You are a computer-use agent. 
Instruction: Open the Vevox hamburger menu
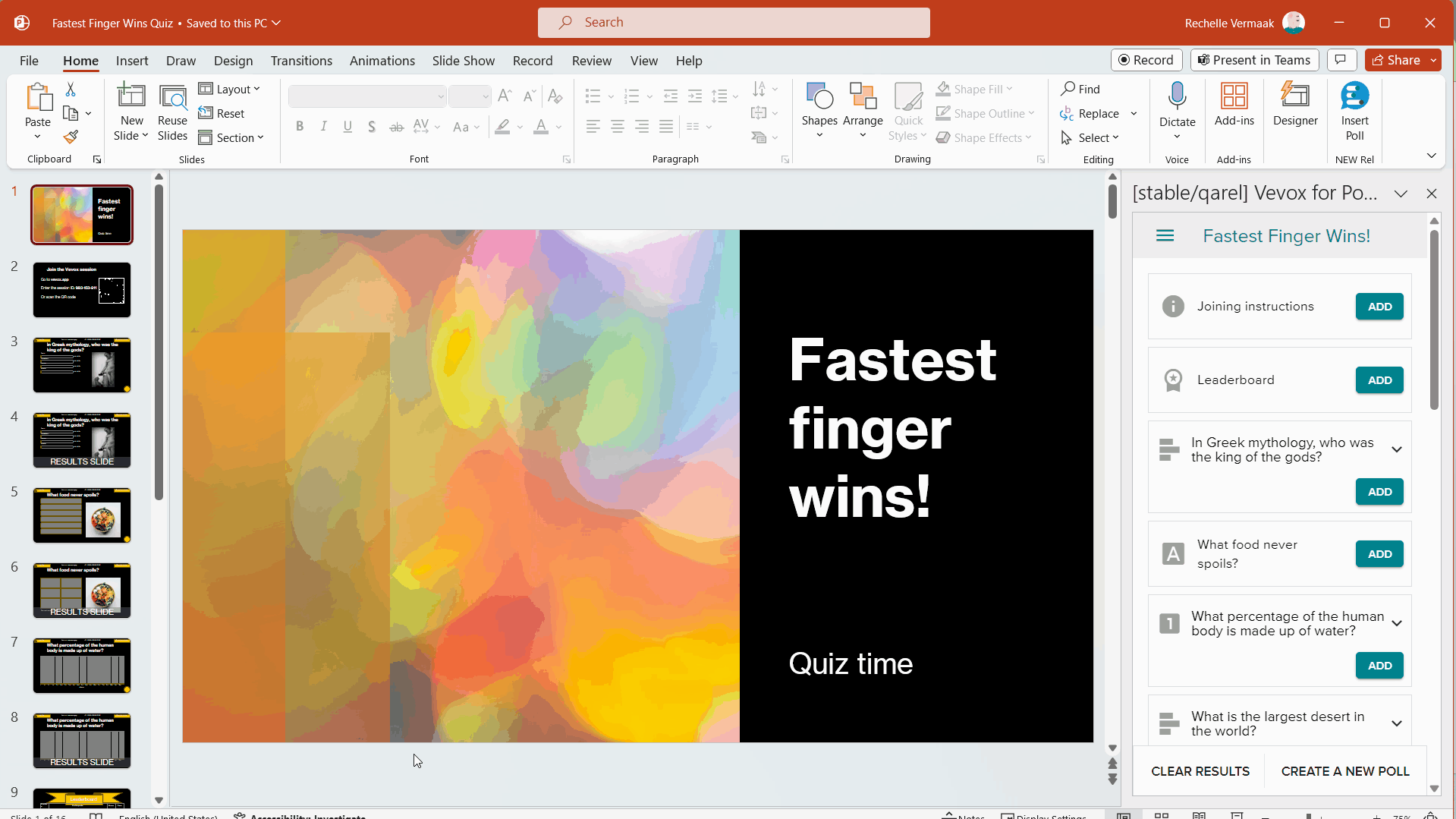point(1165,236)
